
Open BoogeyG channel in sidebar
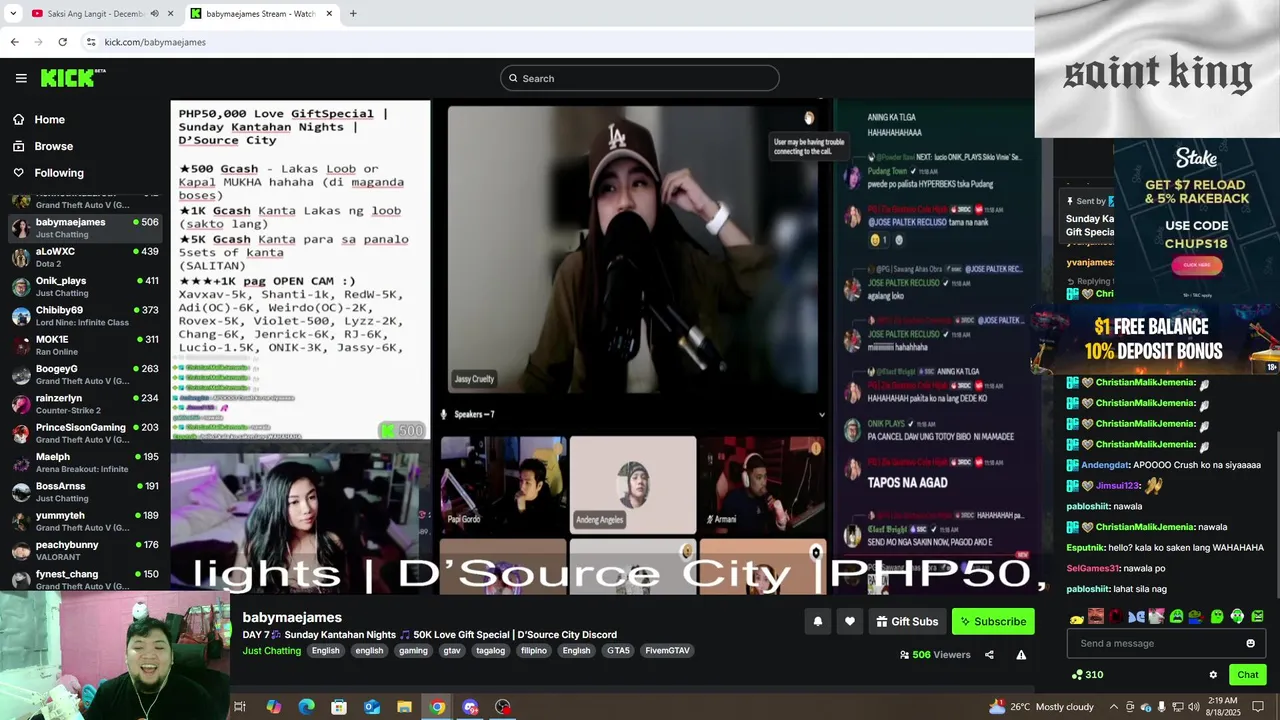point(85,374)
